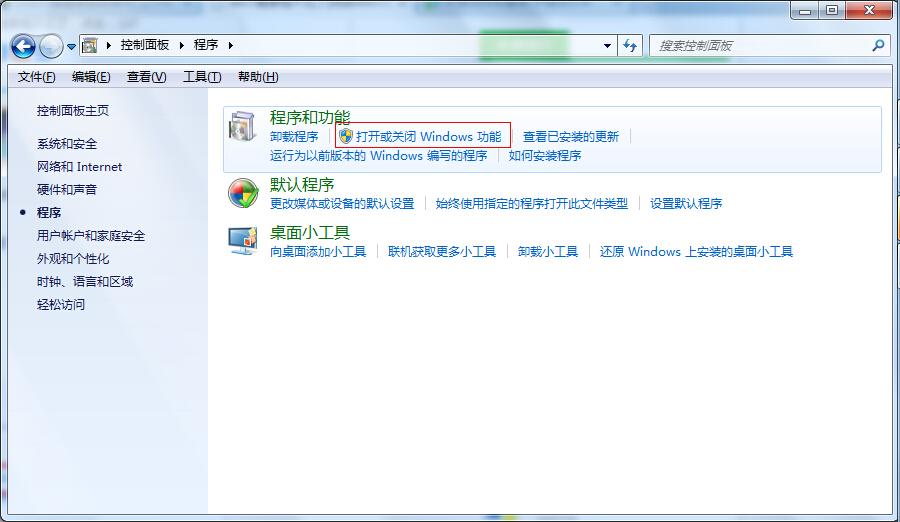Open 打开或关闭 Windows 功能
This screenshot has width=900, height=522.
(x=428, y=137)
